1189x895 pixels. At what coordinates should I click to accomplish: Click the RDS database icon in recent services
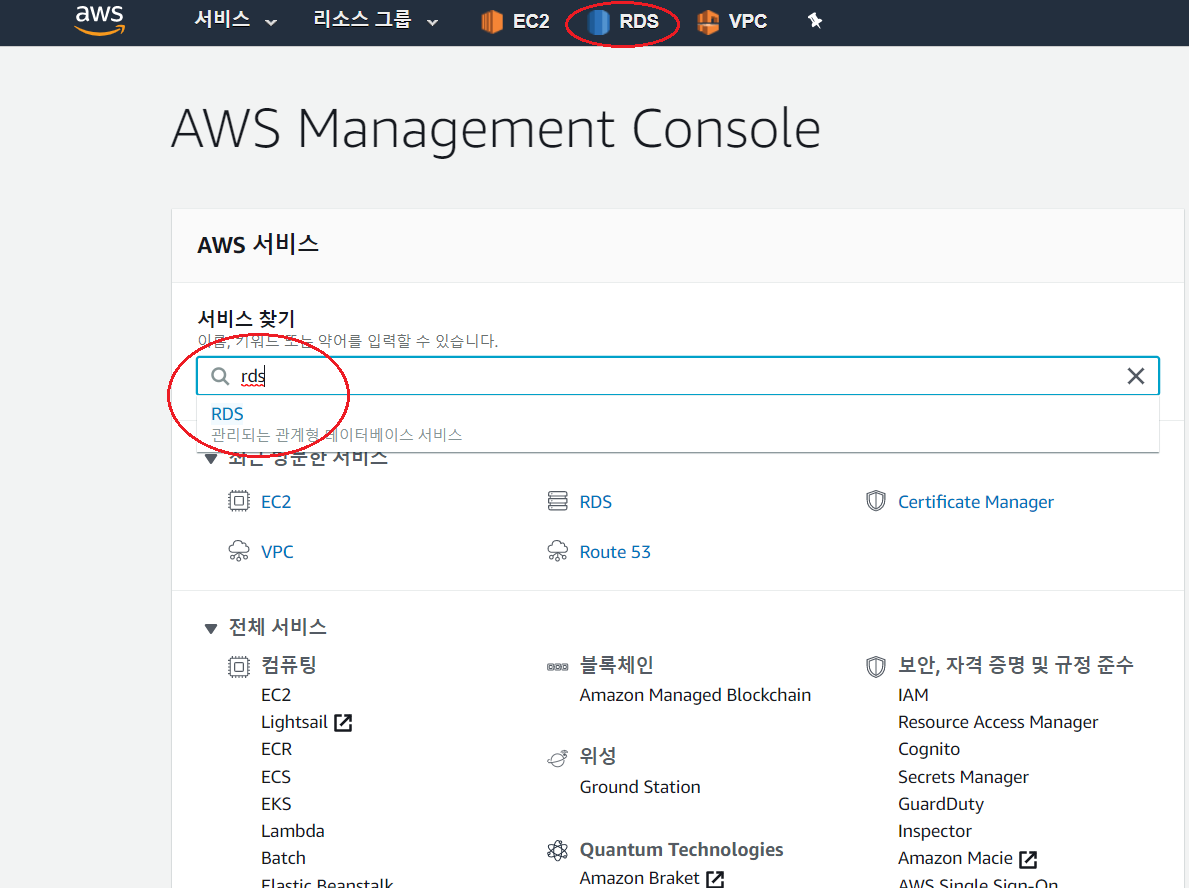[557, 501]
